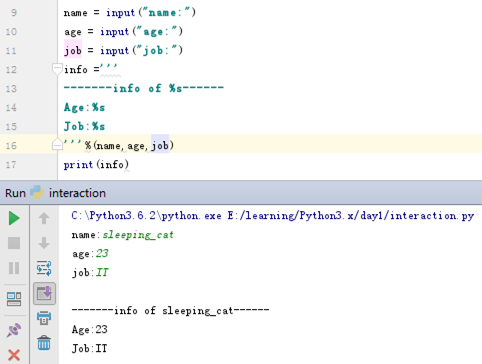Click the "info of sleeping_cat" output line
482x364 pixels.
pos(171,311)
